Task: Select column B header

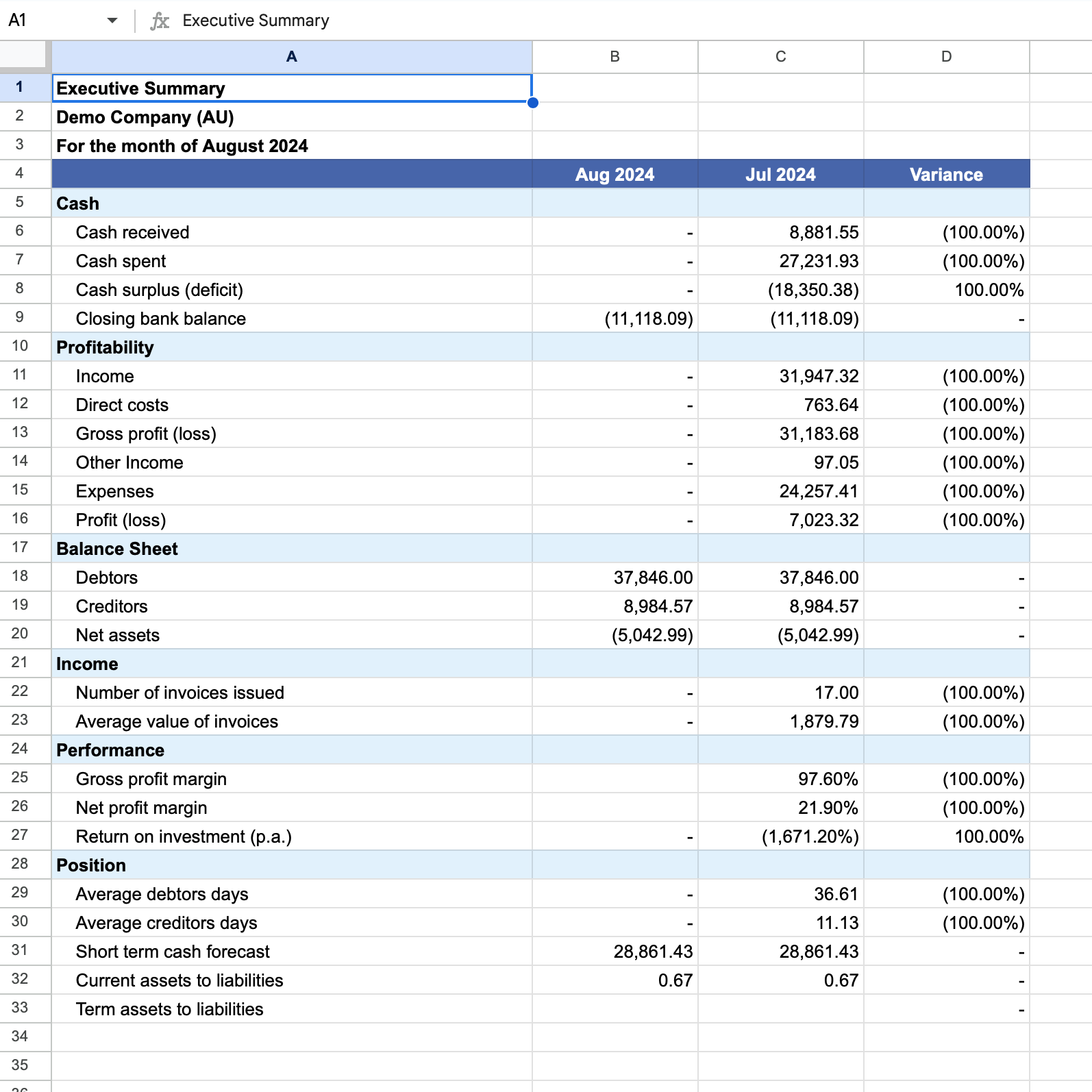Action: tap(615, 57)
